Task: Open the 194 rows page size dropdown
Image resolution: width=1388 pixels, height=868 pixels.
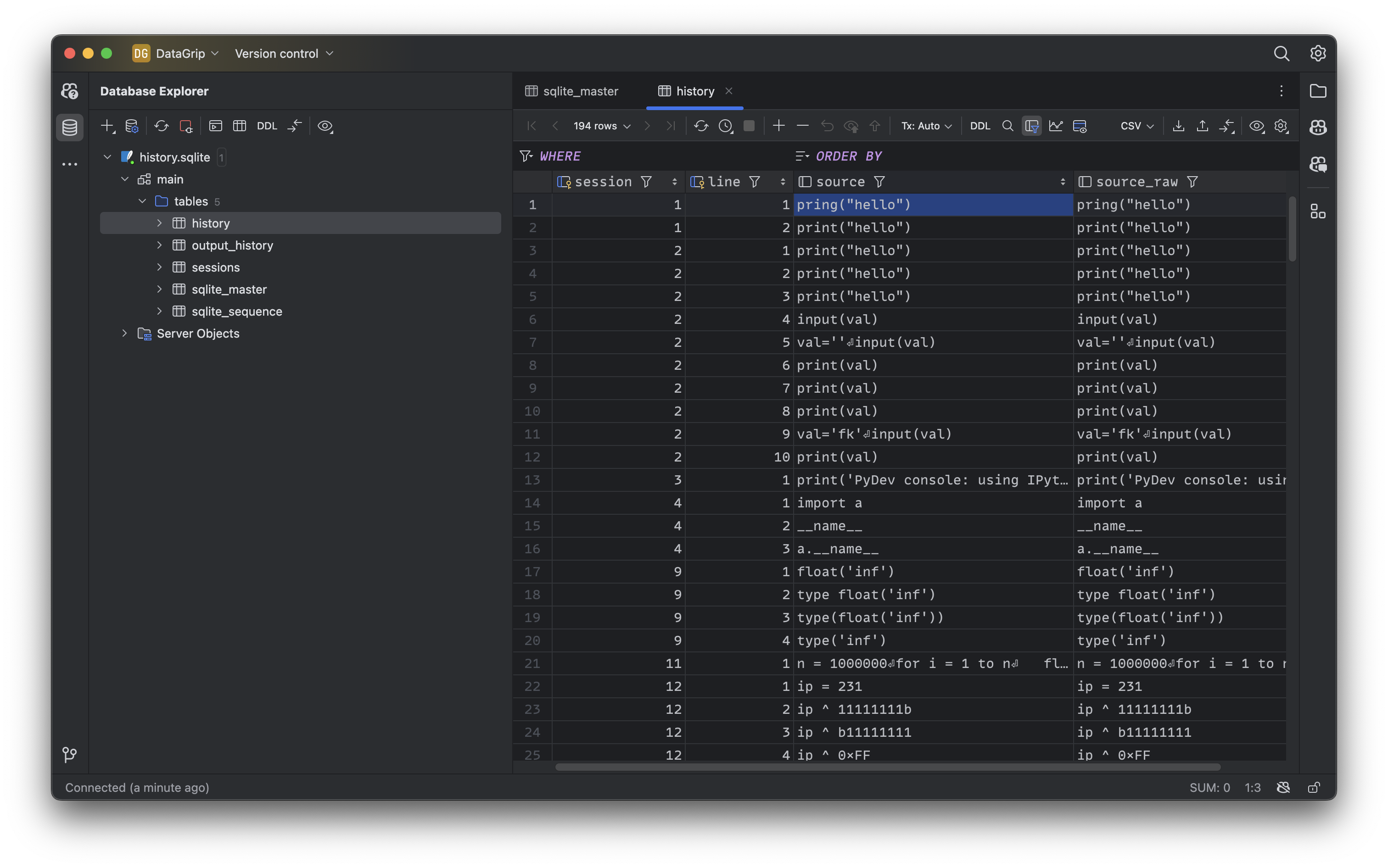Action: pos(601,126)
